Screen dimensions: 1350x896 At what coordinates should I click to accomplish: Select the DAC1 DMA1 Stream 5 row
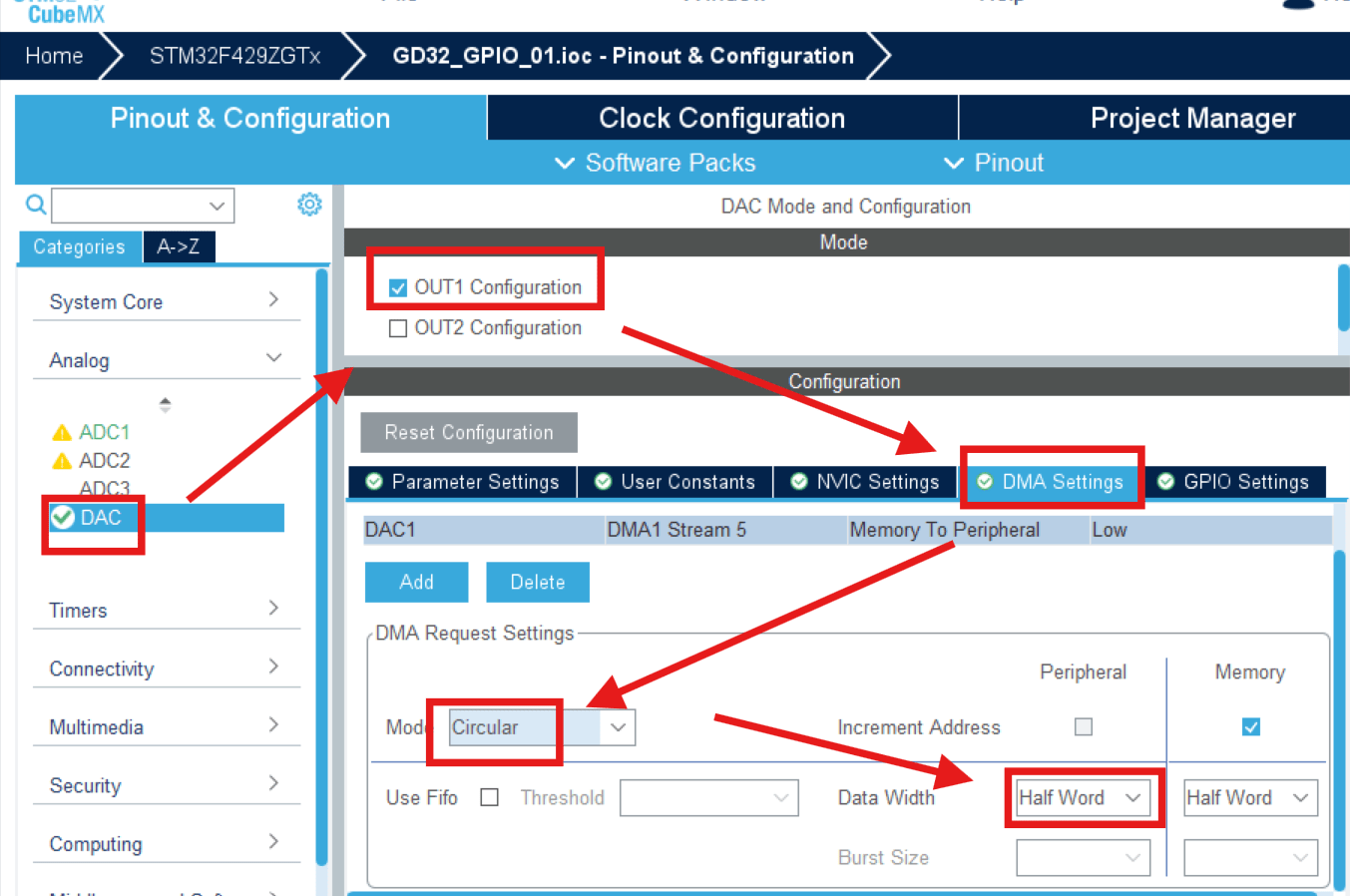(847, 530)
